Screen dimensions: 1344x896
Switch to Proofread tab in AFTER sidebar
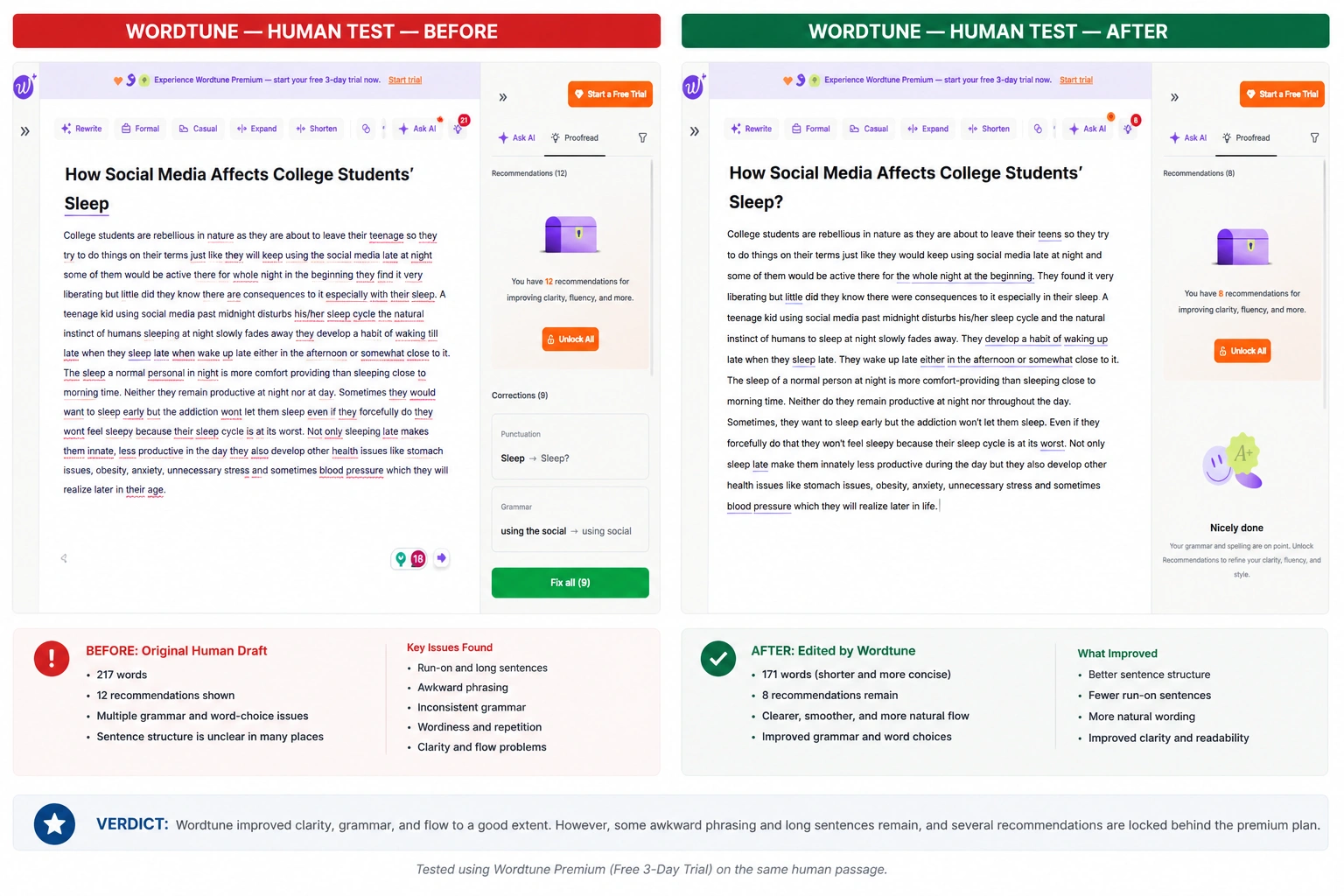pos(1246,137)
